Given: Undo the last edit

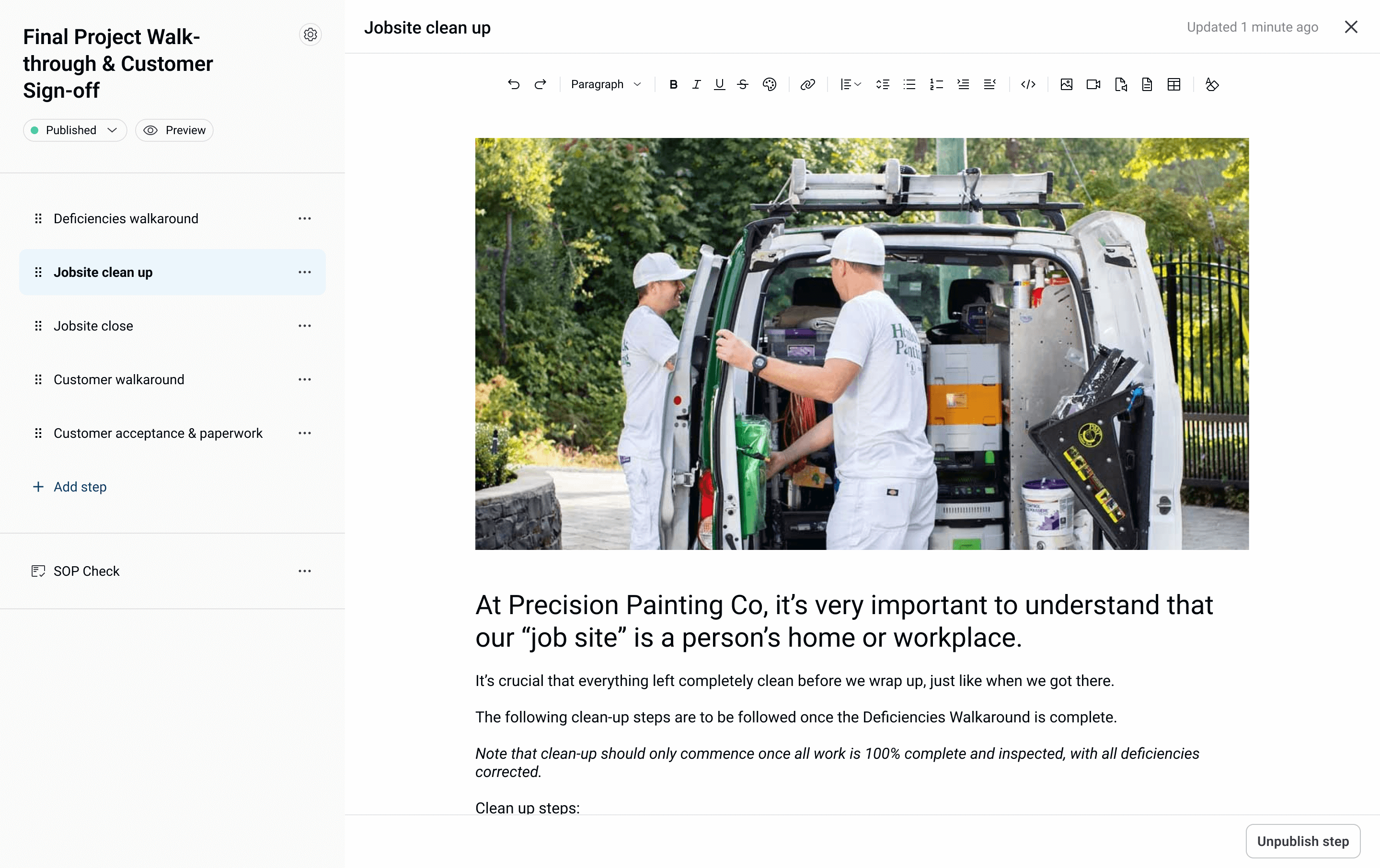Looking at the screenshot, I should [514, 85].
